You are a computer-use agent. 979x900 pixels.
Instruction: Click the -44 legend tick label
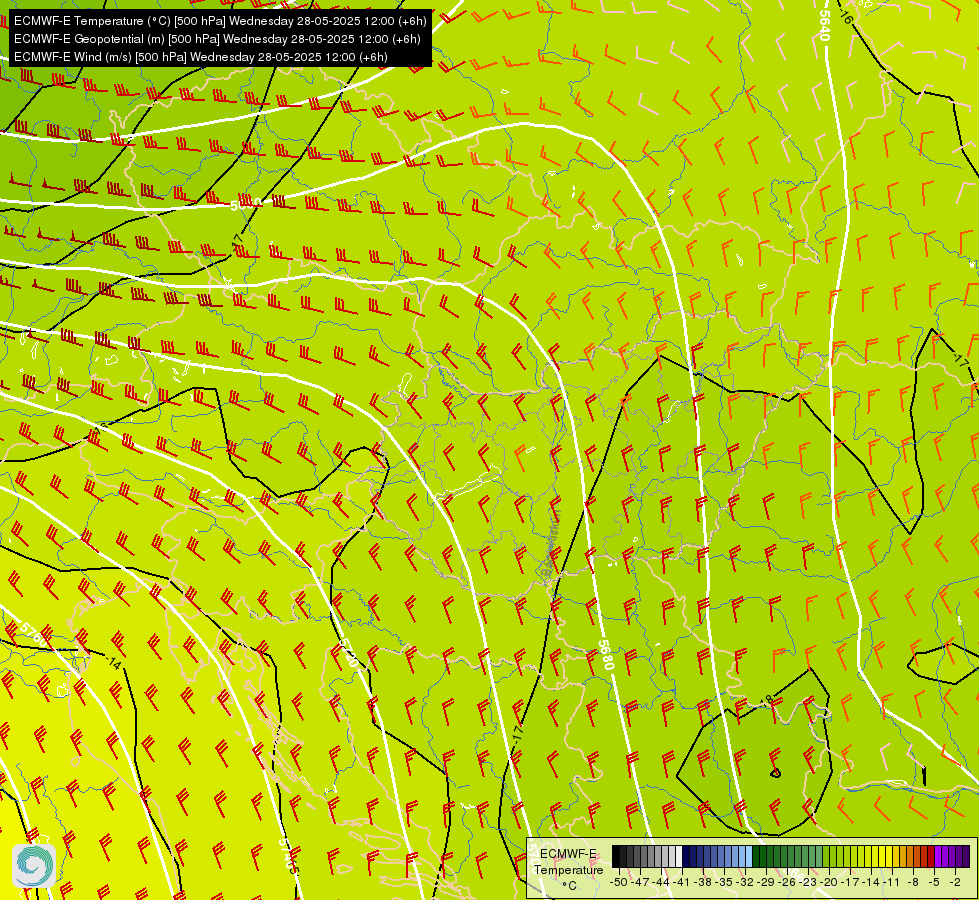coord(661,882)
